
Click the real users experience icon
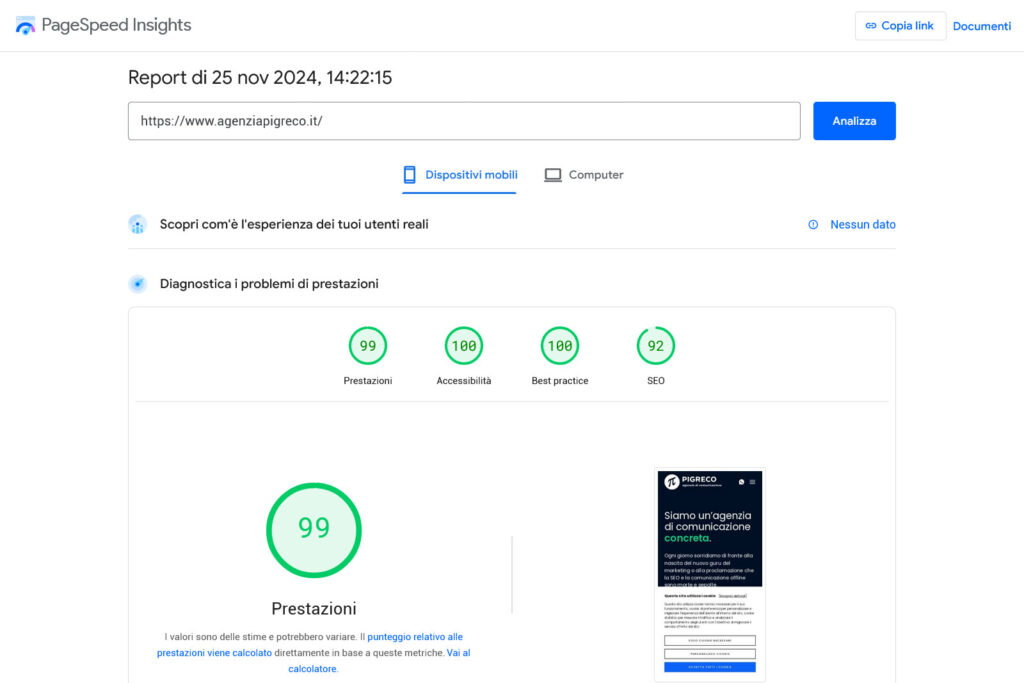(x=137, y=224)
